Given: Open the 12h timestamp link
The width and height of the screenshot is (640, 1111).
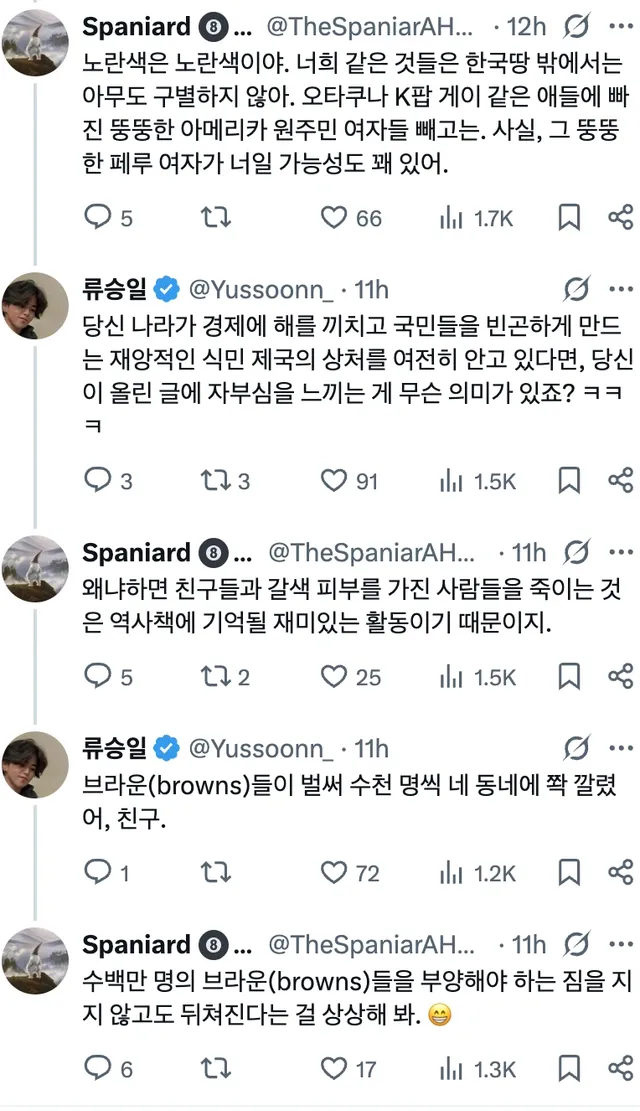Looking at the screenshot, I should point(528,25).
